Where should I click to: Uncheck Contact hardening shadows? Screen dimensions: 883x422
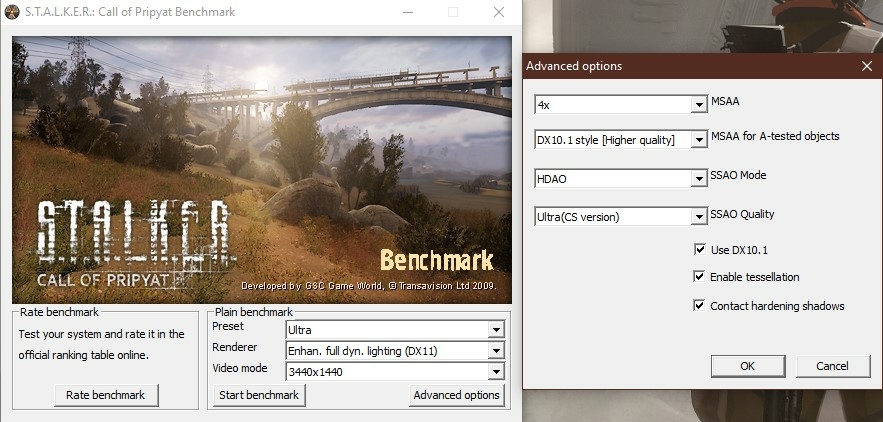(699, 305)
